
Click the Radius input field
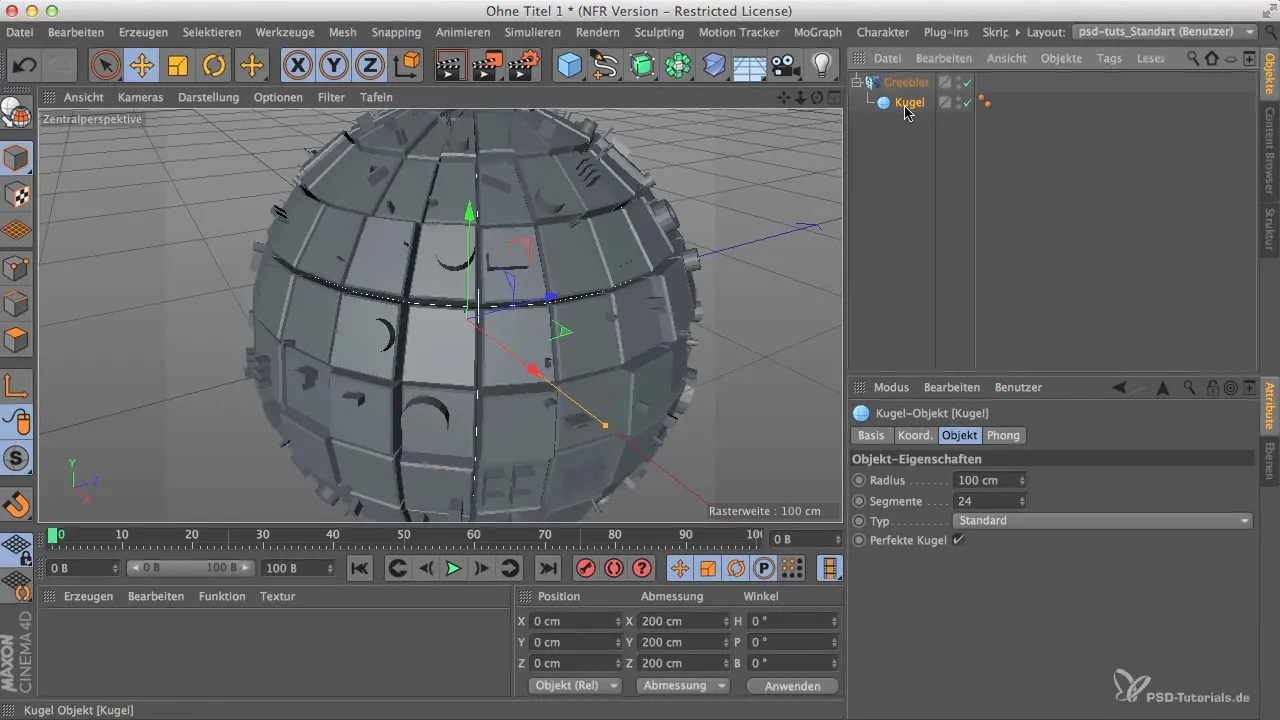click(x=990, y=481)
